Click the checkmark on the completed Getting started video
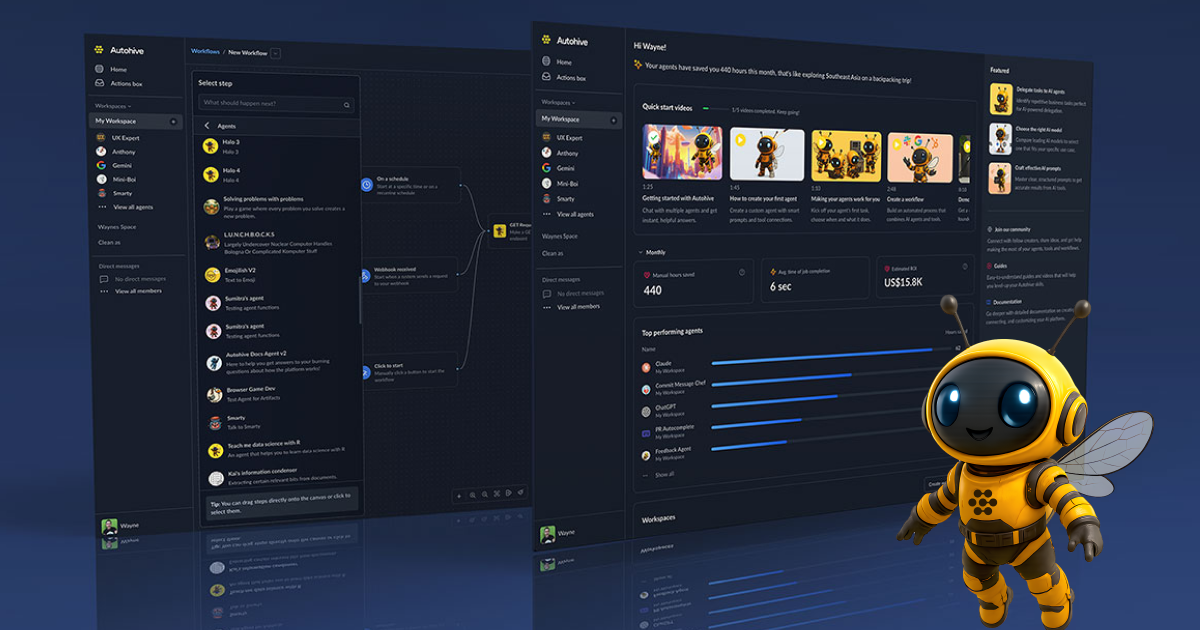 point(654,137)
